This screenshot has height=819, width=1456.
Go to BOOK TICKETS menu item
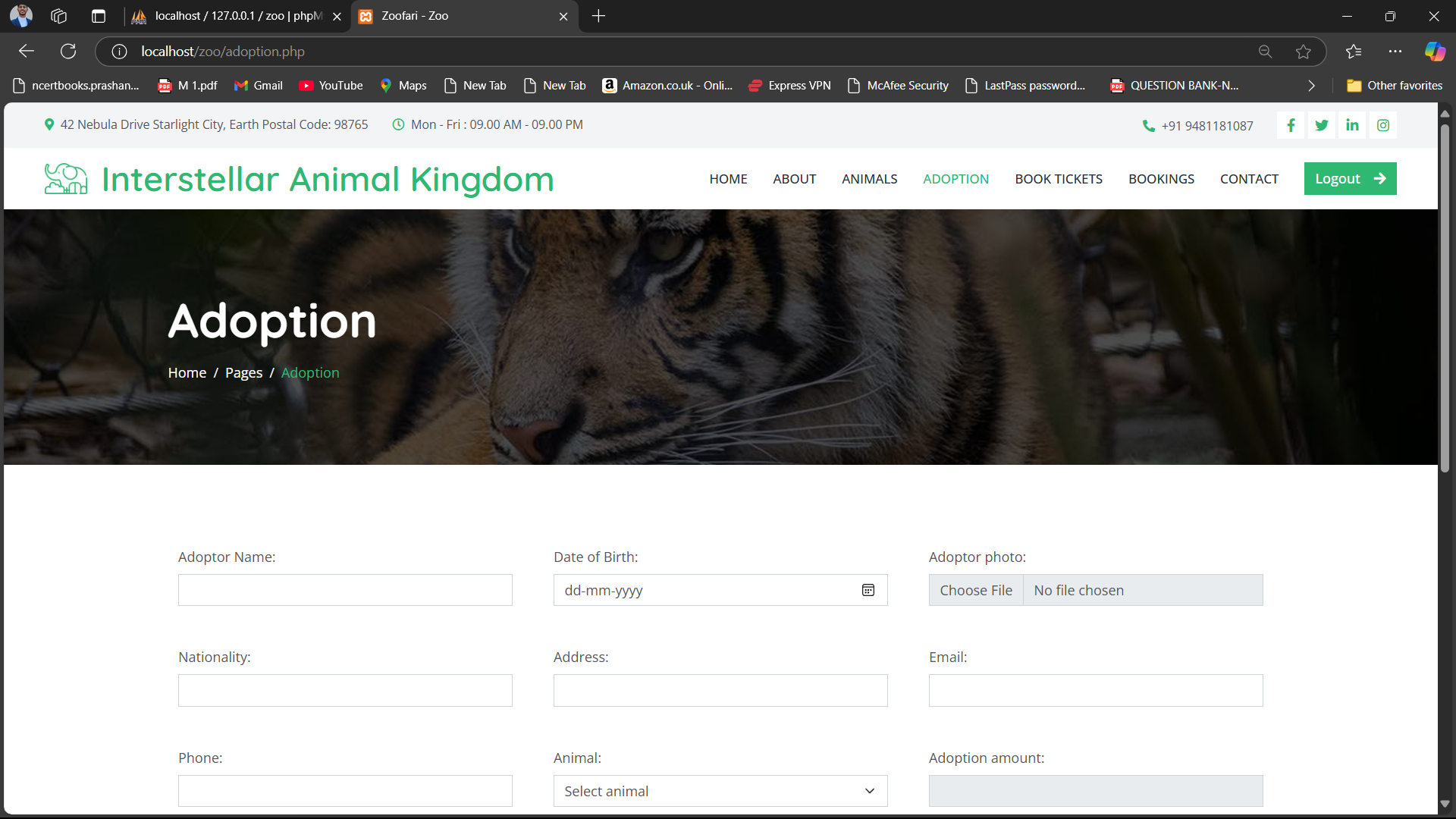pos(1059,179)
